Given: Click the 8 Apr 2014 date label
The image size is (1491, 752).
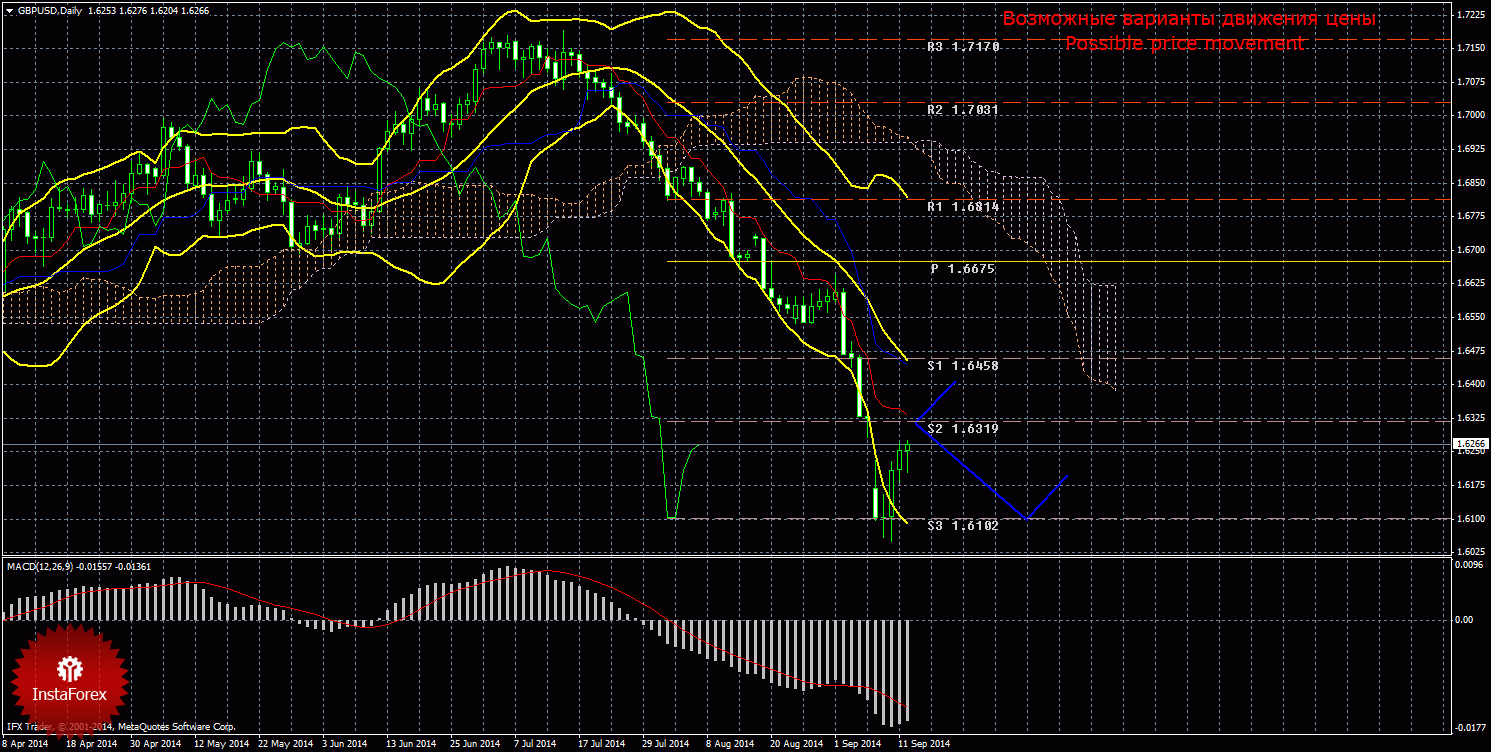Looking at the screenshot, I should [x=25, y=744].
